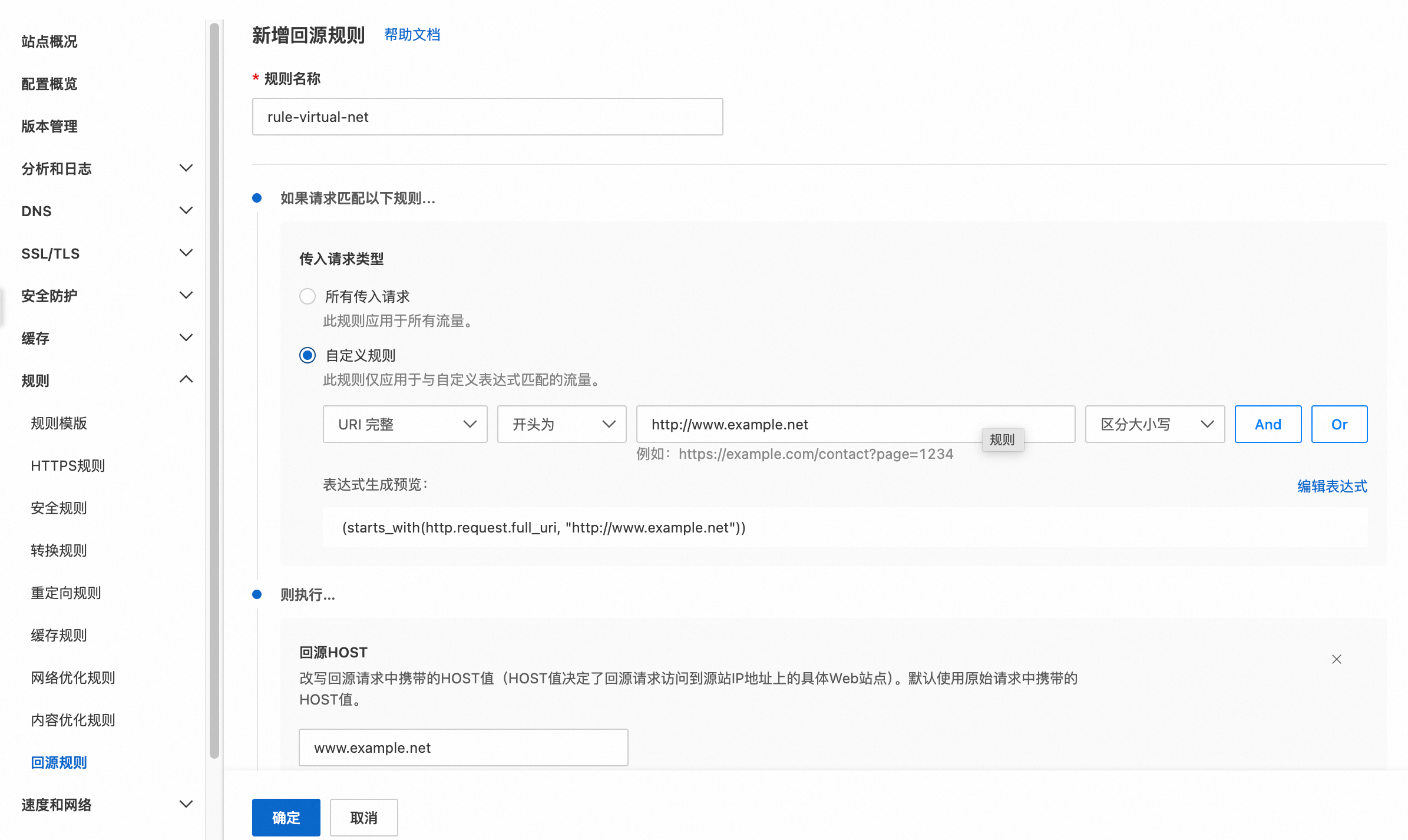Expand the 安全防护 sidebar chevron
Image resolution: width=1408 pixels, height=840 pixels.
[x=186, y=296]
